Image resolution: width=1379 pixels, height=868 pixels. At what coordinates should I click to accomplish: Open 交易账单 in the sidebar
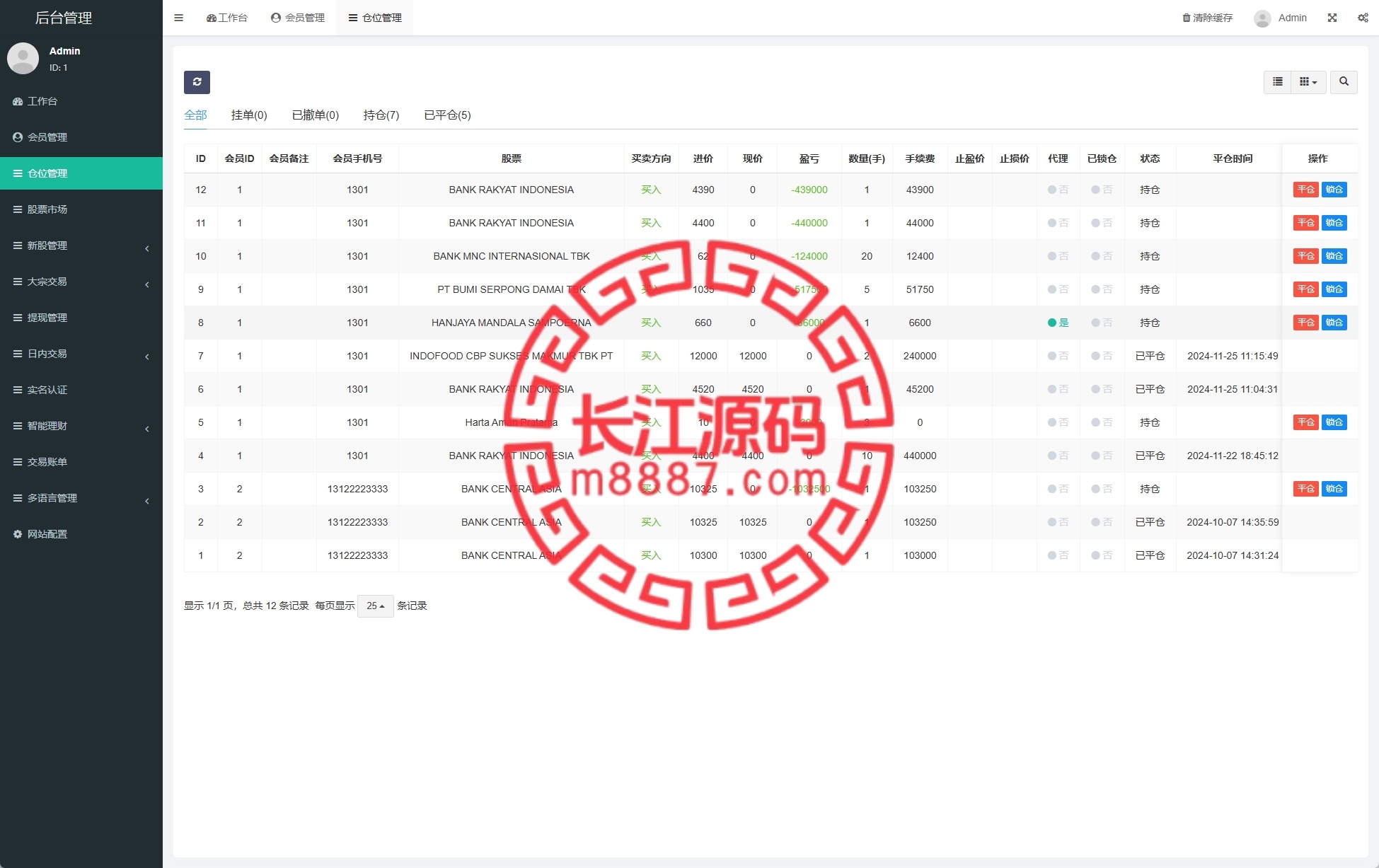pos(81,462)
